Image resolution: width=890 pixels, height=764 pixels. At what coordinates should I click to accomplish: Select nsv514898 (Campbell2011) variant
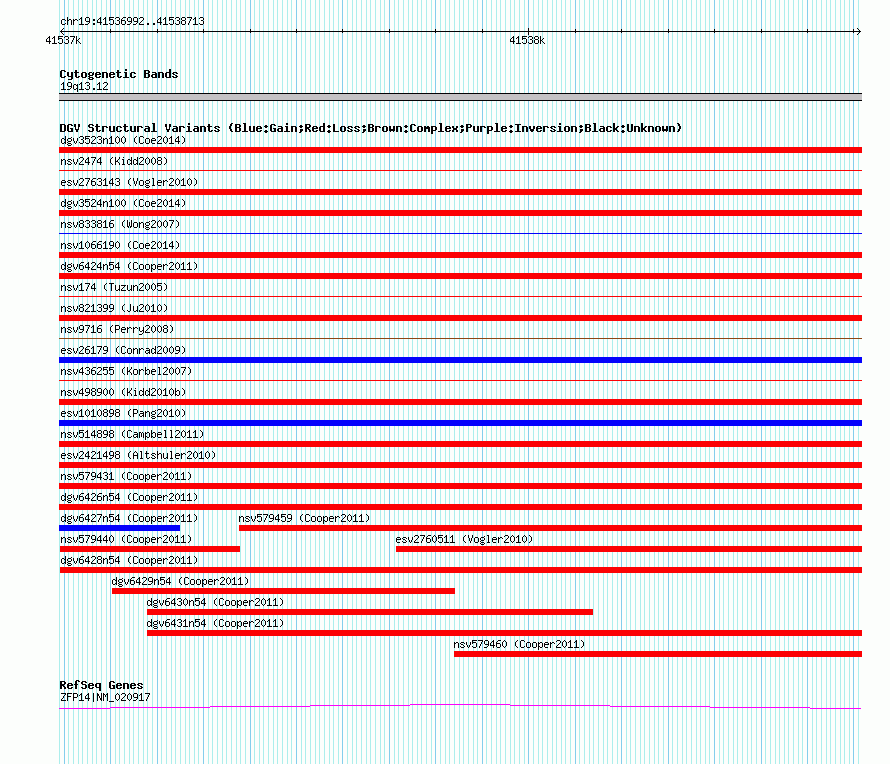coord(132,434)
